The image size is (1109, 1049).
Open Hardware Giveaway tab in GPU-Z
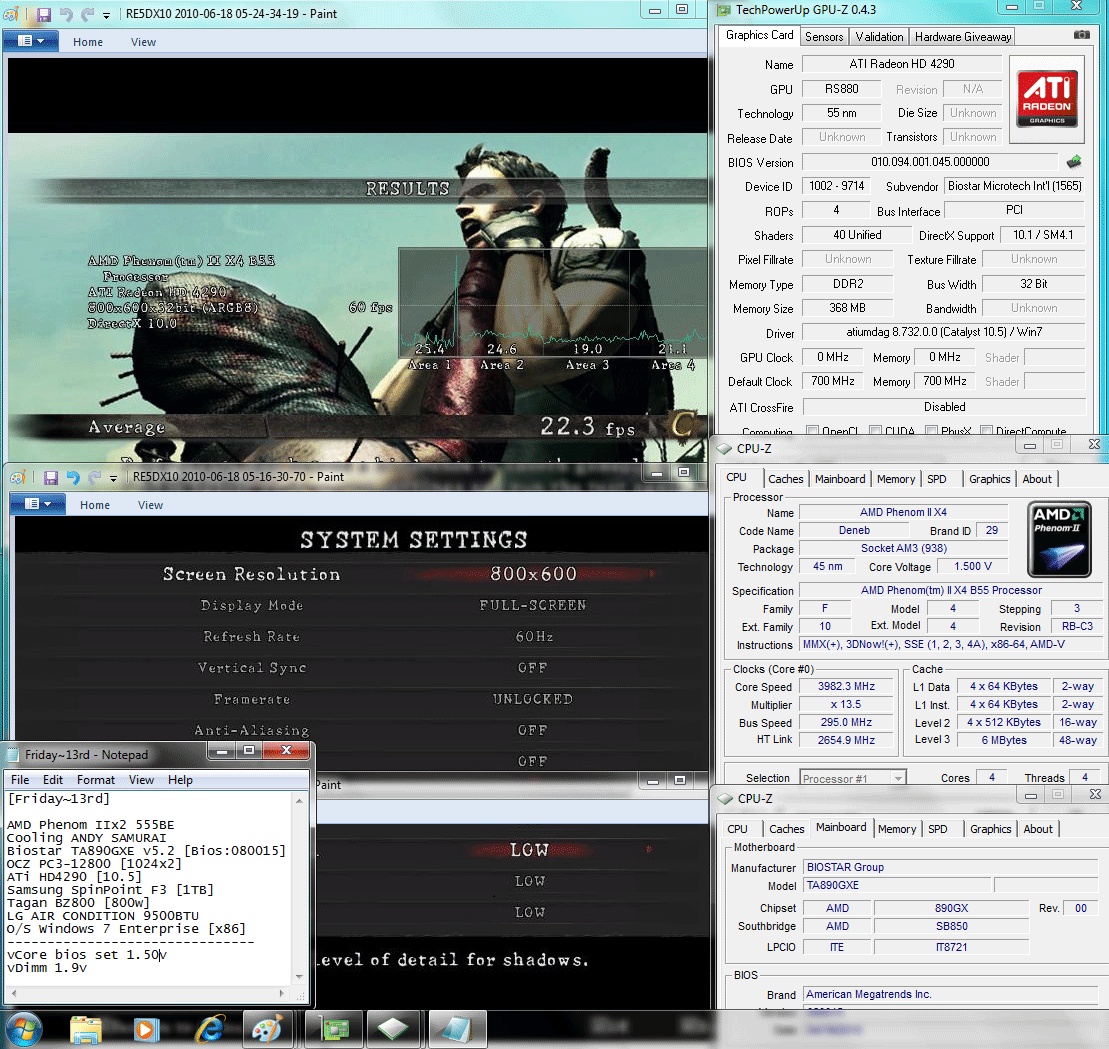(963, 37)
